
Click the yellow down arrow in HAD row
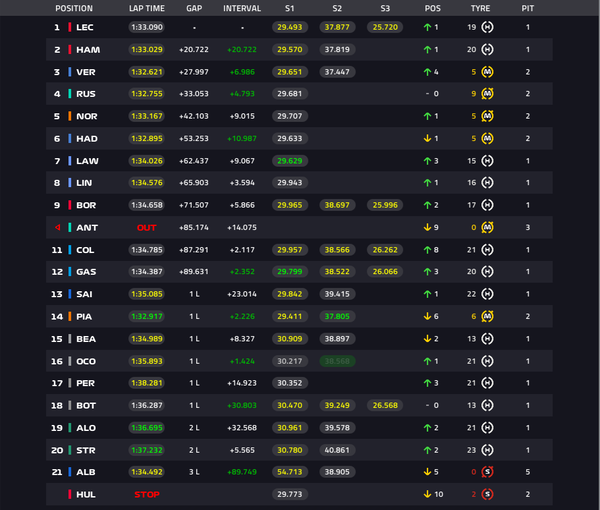[x=427, y=138]
